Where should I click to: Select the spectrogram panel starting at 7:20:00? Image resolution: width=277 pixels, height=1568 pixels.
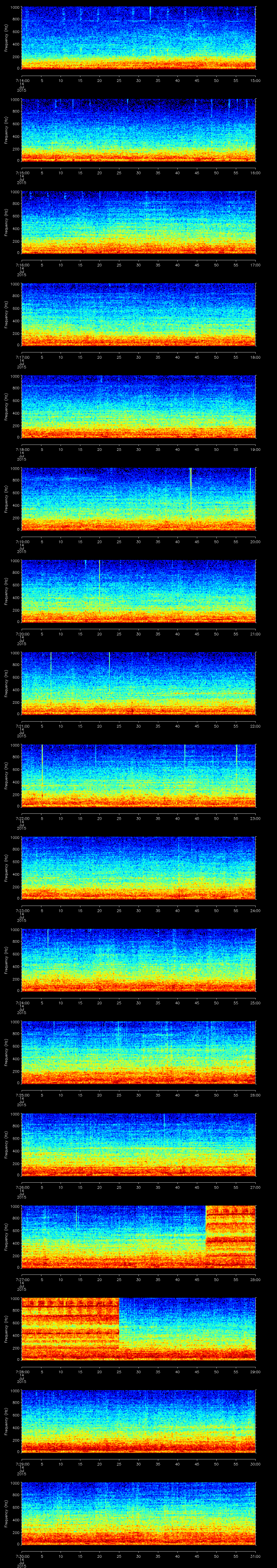click(x=139, y=591)
